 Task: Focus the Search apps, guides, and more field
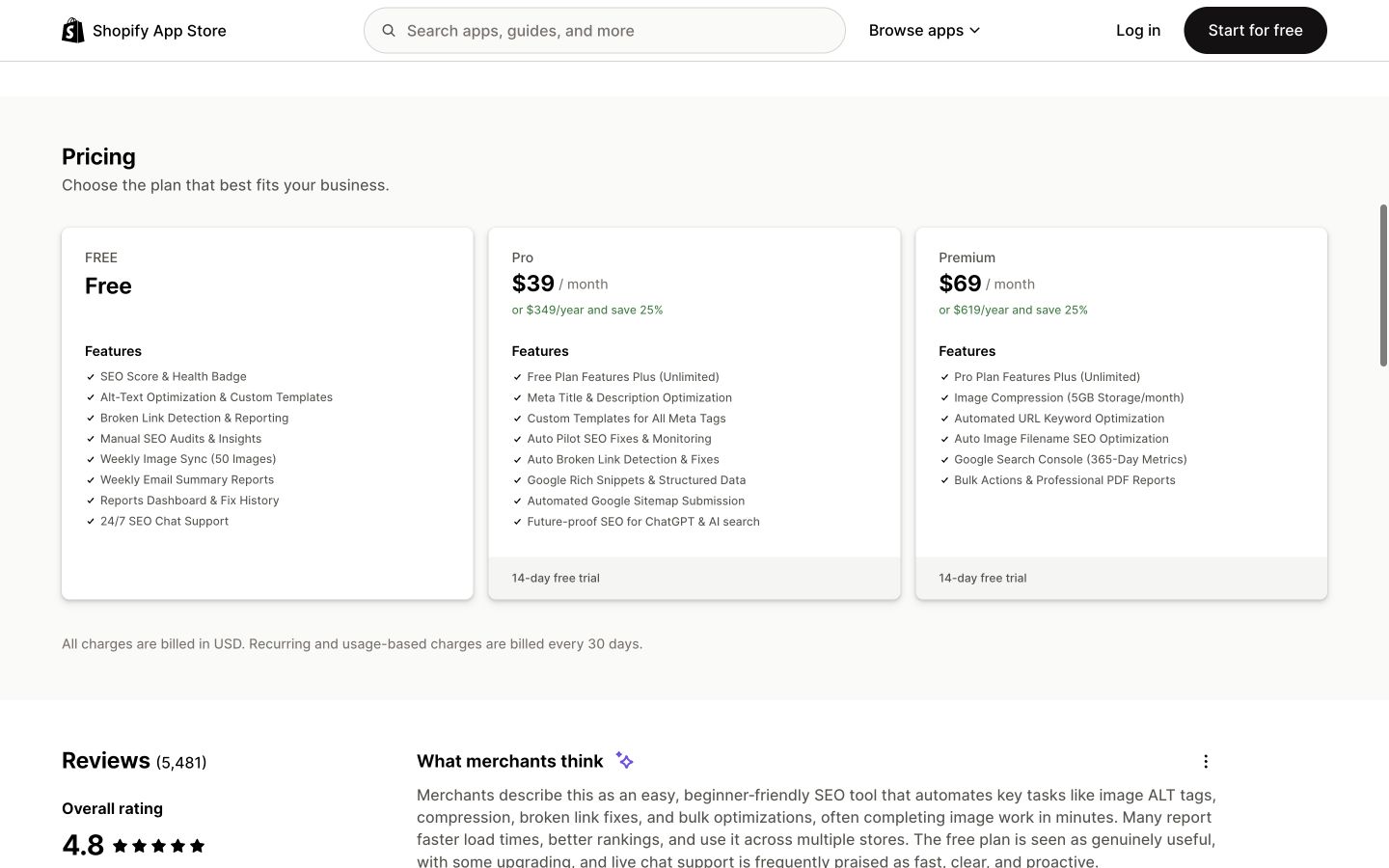[x=605, y=30]
